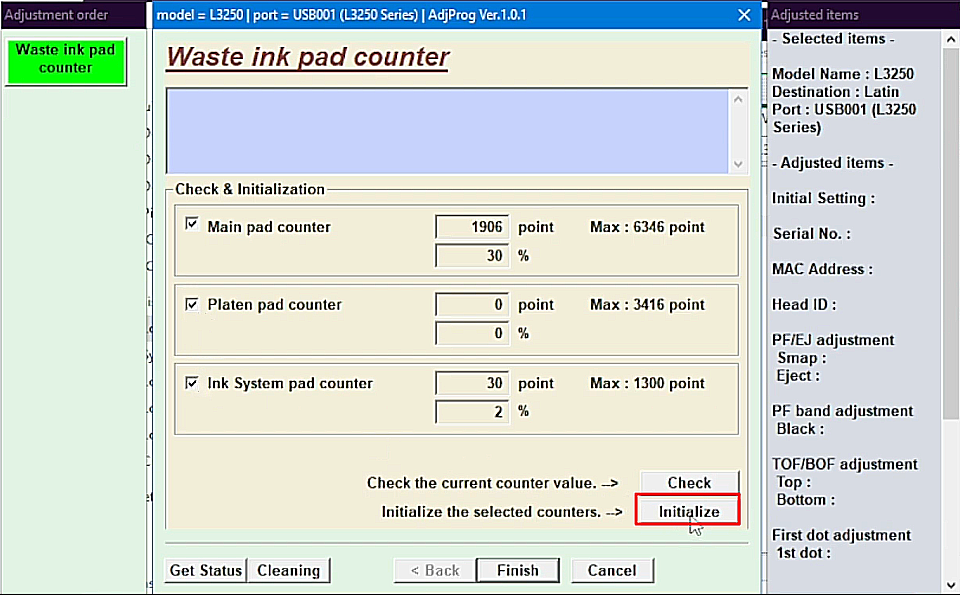Click the 'Port : USB001' entry

844,118
